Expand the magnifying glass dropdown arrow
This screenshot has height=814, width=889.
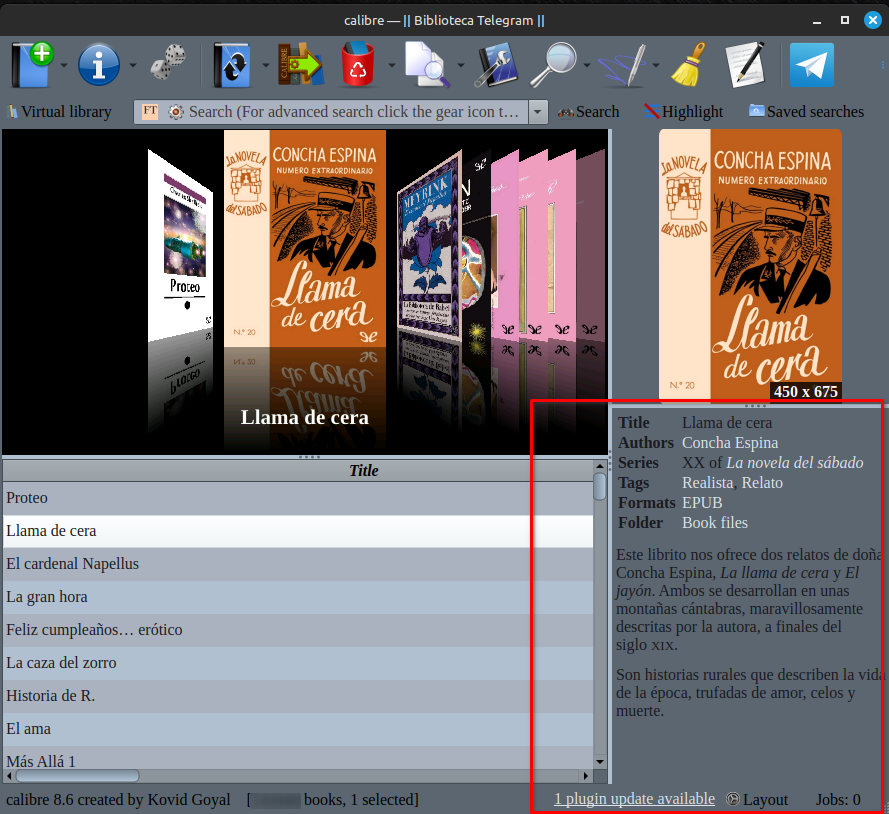tap(586, 65)
